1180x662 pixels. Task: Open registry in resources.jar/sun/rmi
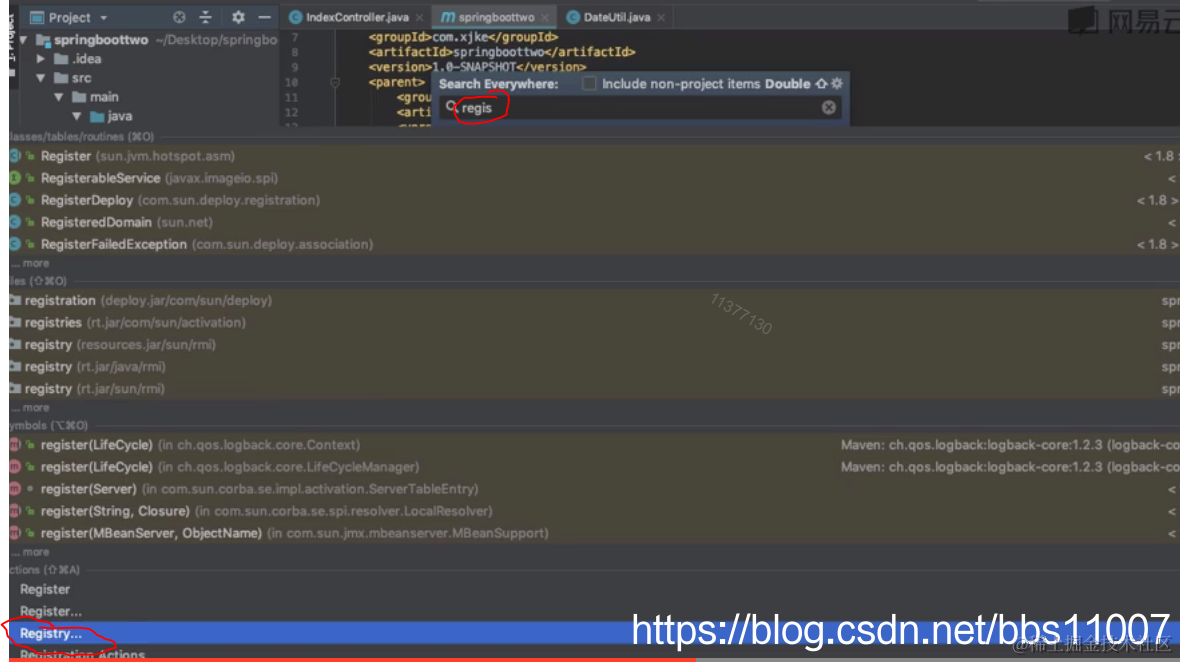point(595,345)
